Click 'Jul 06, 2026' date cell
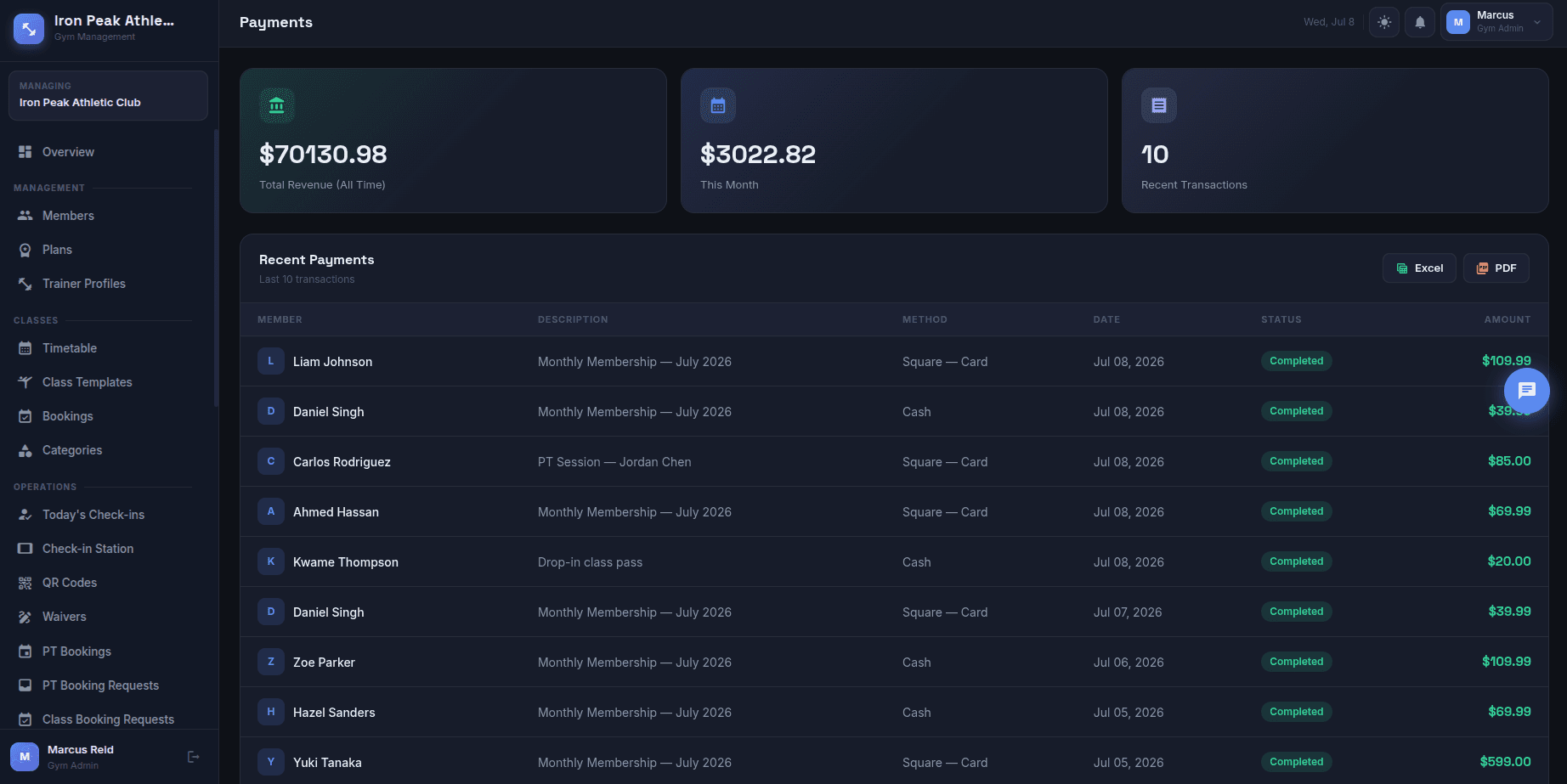Screen dimensions: 1567x784 (1129, 663)
